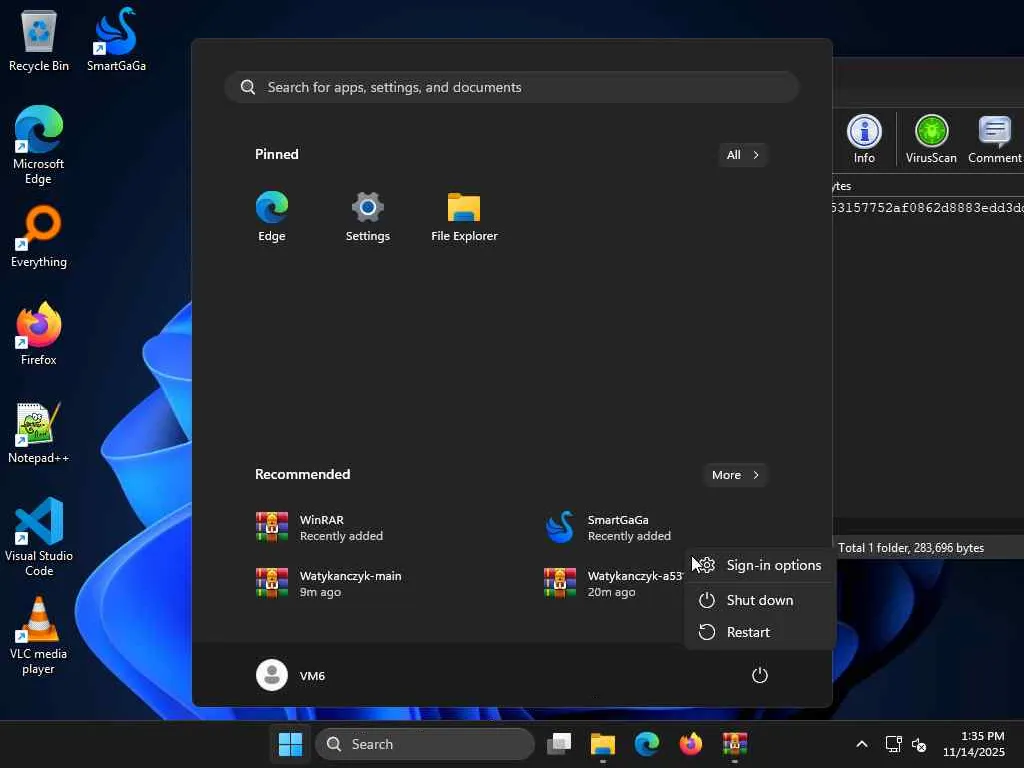Expand All pinned apps list

pos(743,155)
